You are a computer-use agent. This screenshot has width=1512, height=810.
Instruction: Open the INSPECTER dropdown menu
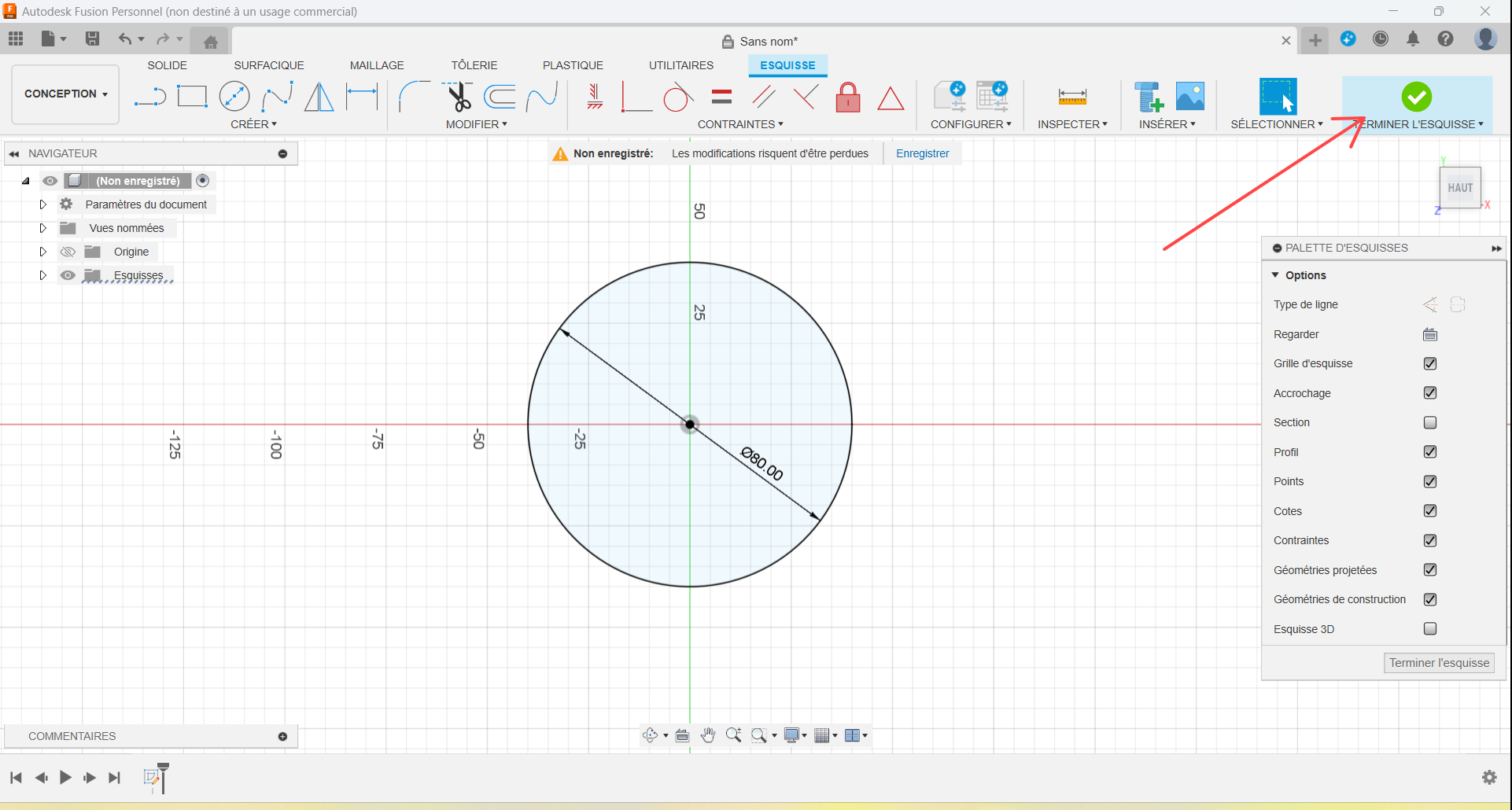point(1072,124)
